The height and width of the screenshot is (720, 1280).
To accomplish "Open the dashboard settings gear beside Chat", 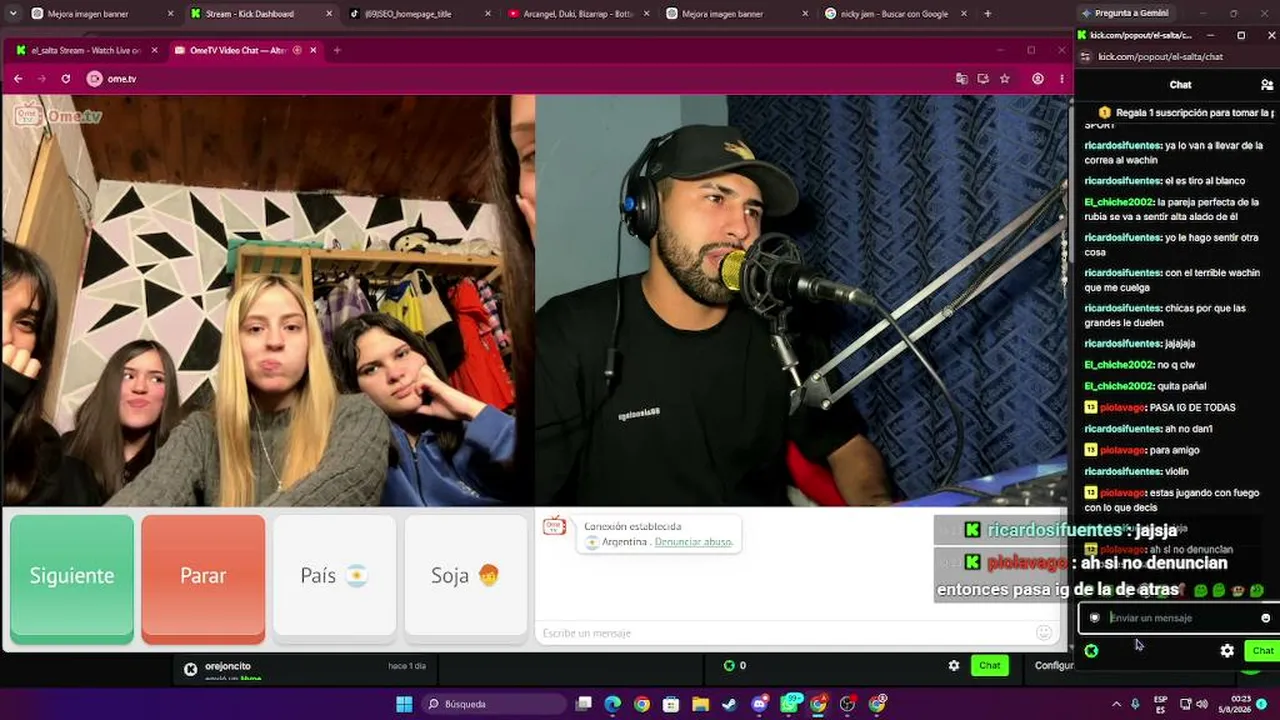I will coord(954,666).
